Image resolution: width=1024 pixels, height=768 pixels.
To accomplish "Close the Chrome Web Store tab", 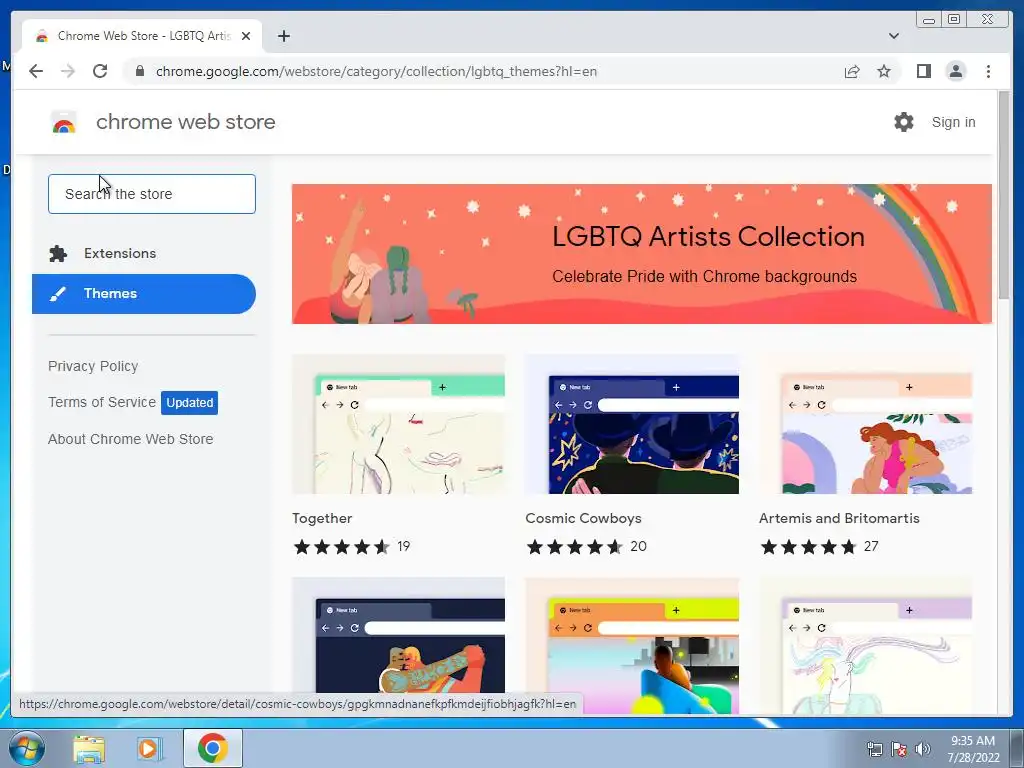I will coord(246,36).
